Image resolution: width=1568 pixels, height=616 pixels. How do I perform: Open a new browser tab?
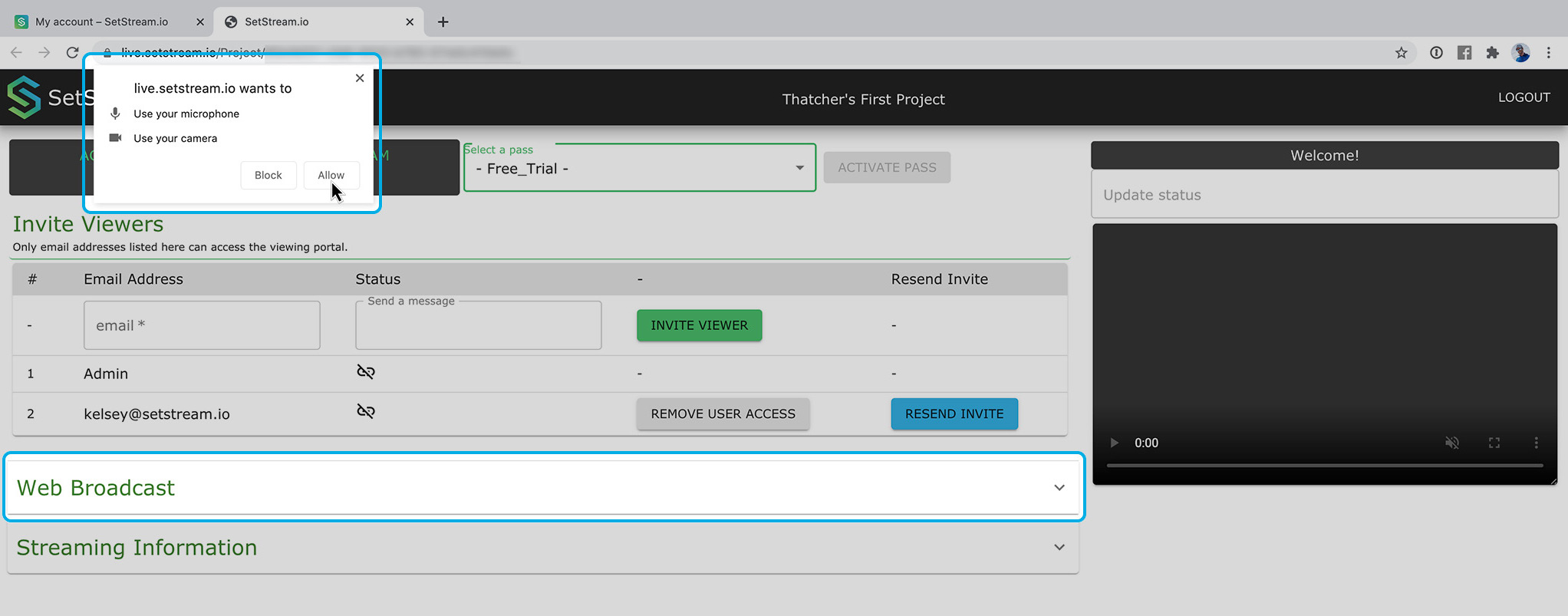click(443, 21)
